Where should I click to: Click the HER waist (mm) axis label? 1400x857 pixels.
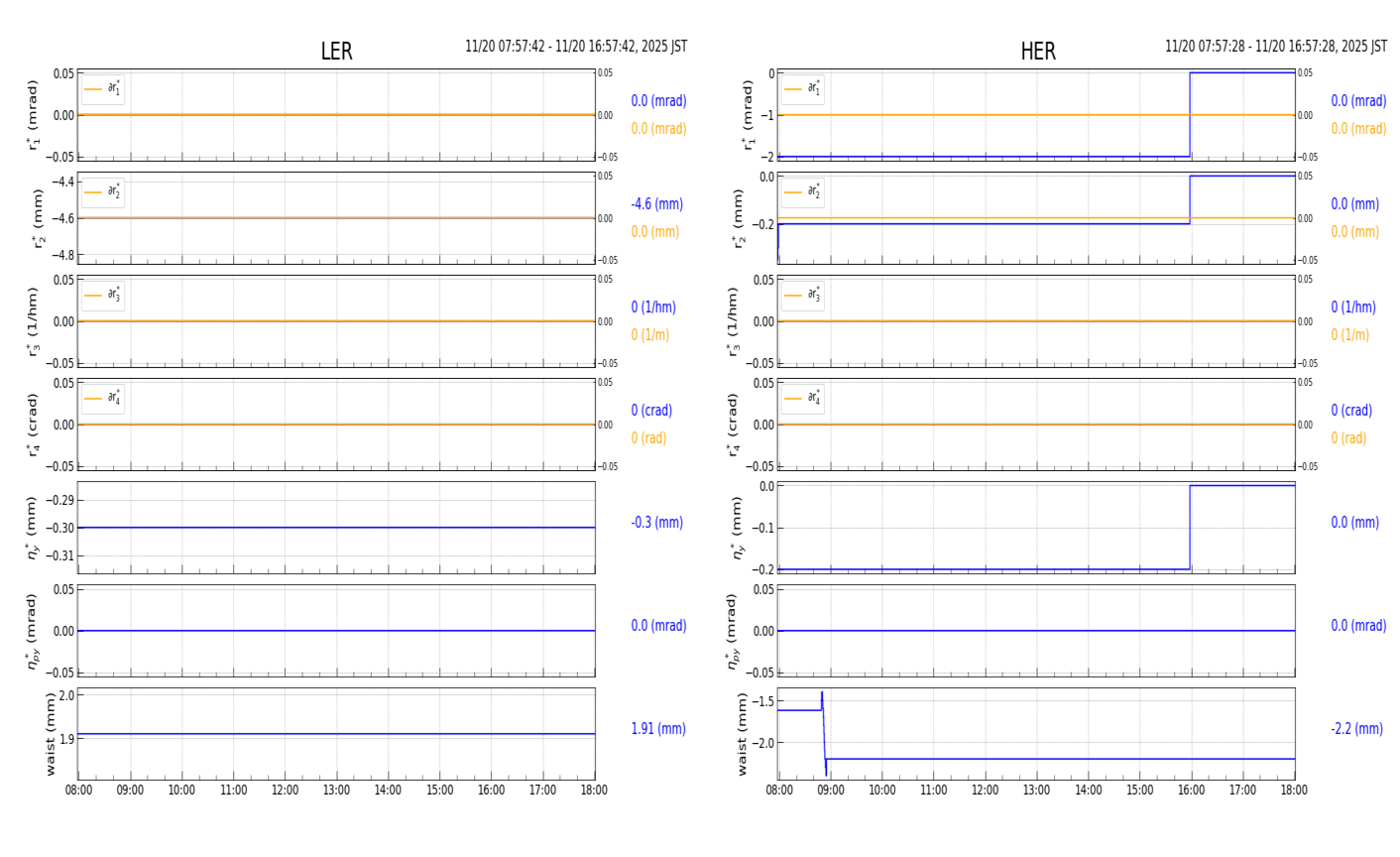743,734
